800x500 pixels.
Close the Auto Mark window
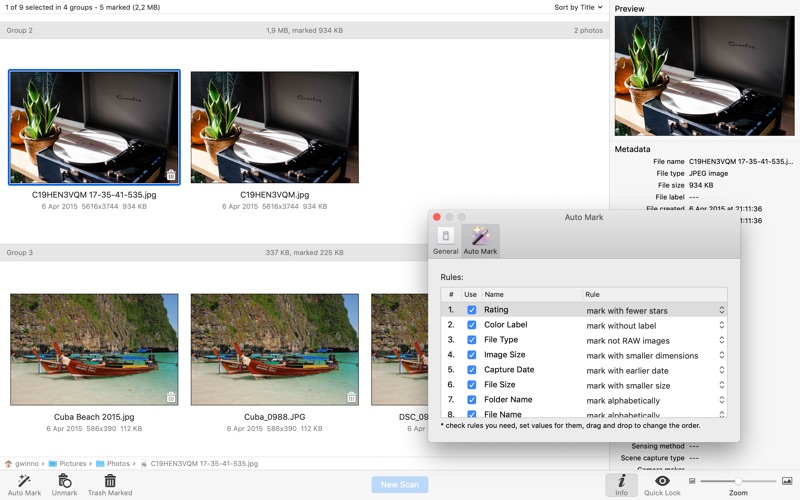pos(437,217)
